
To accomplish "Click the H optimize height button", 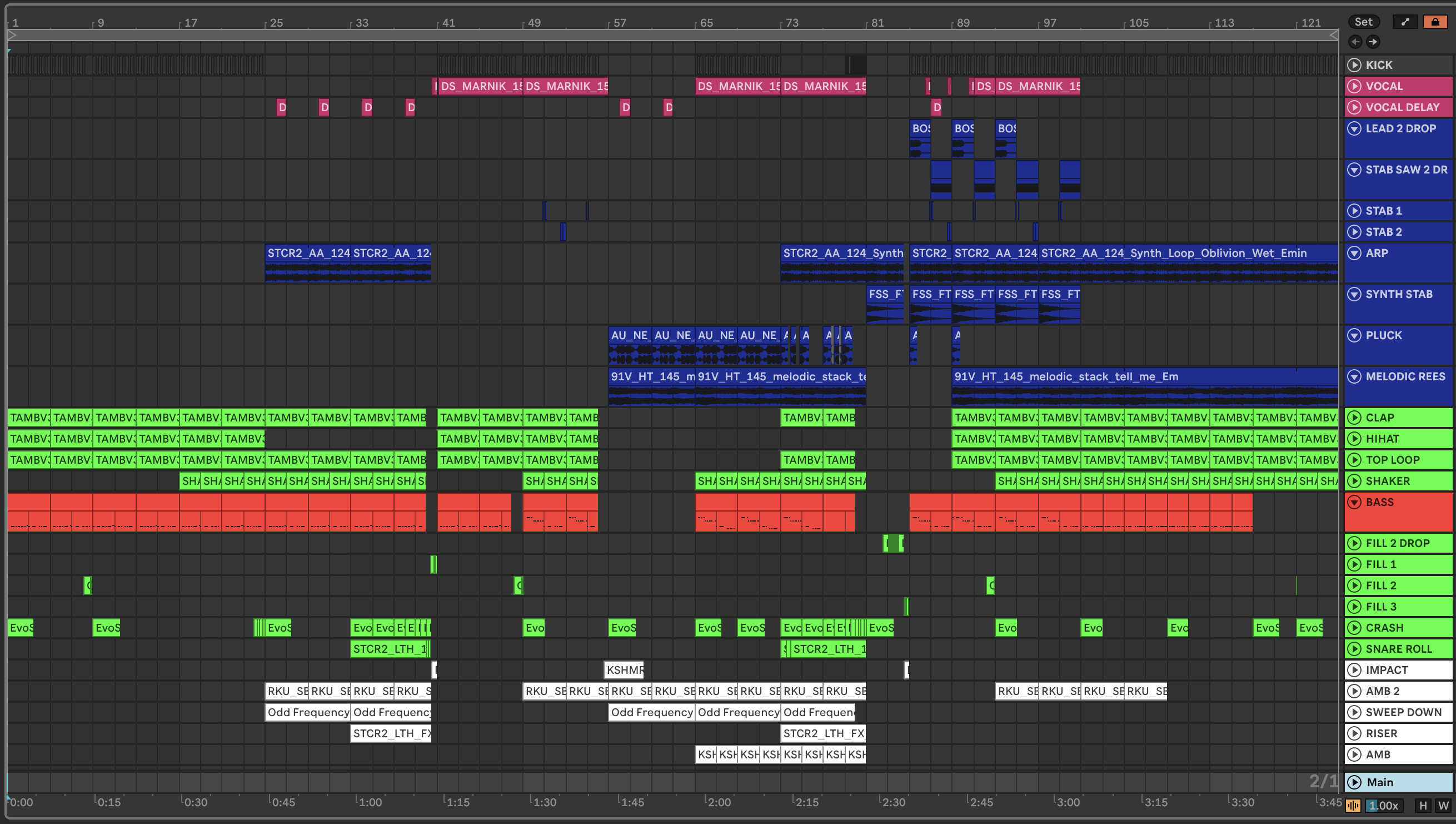I will point(1423,805).
